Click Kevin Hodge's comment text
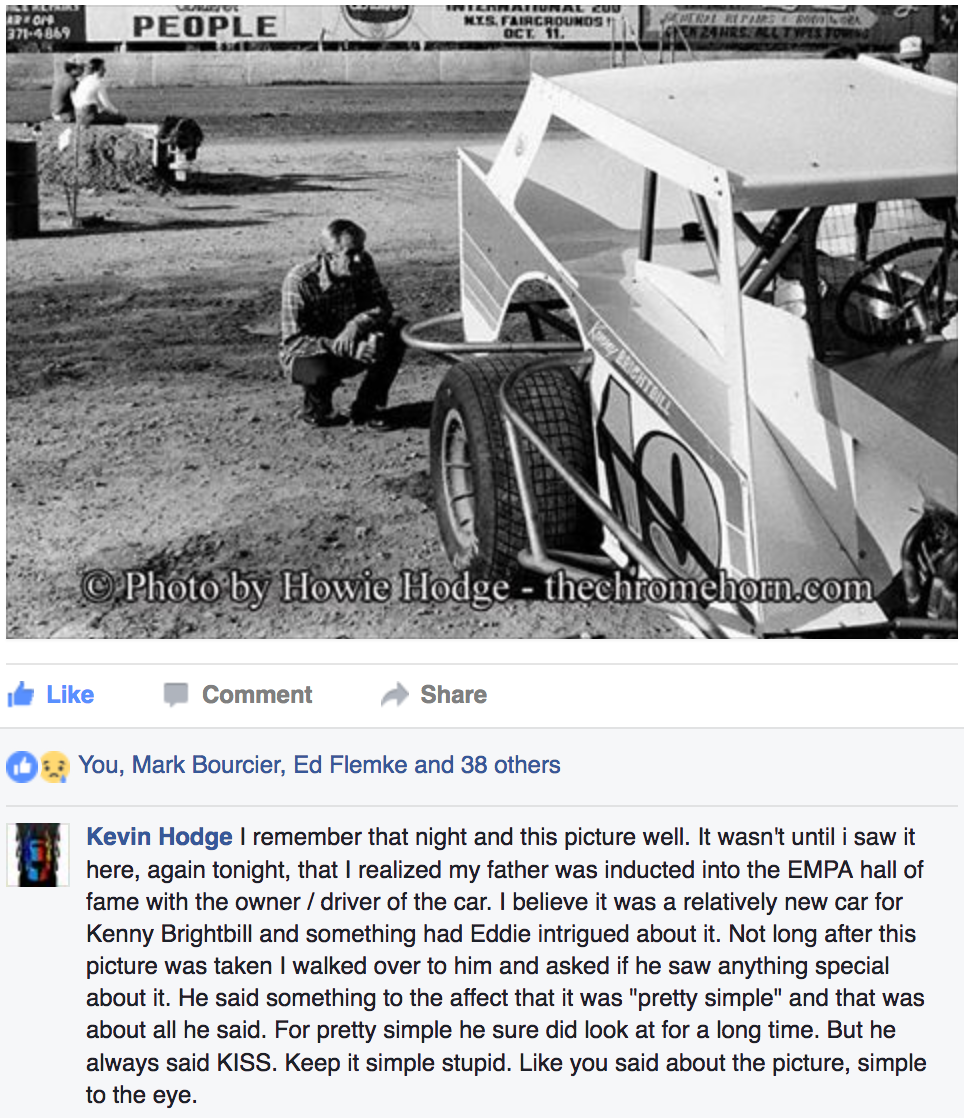 click(x=506, y=965)
